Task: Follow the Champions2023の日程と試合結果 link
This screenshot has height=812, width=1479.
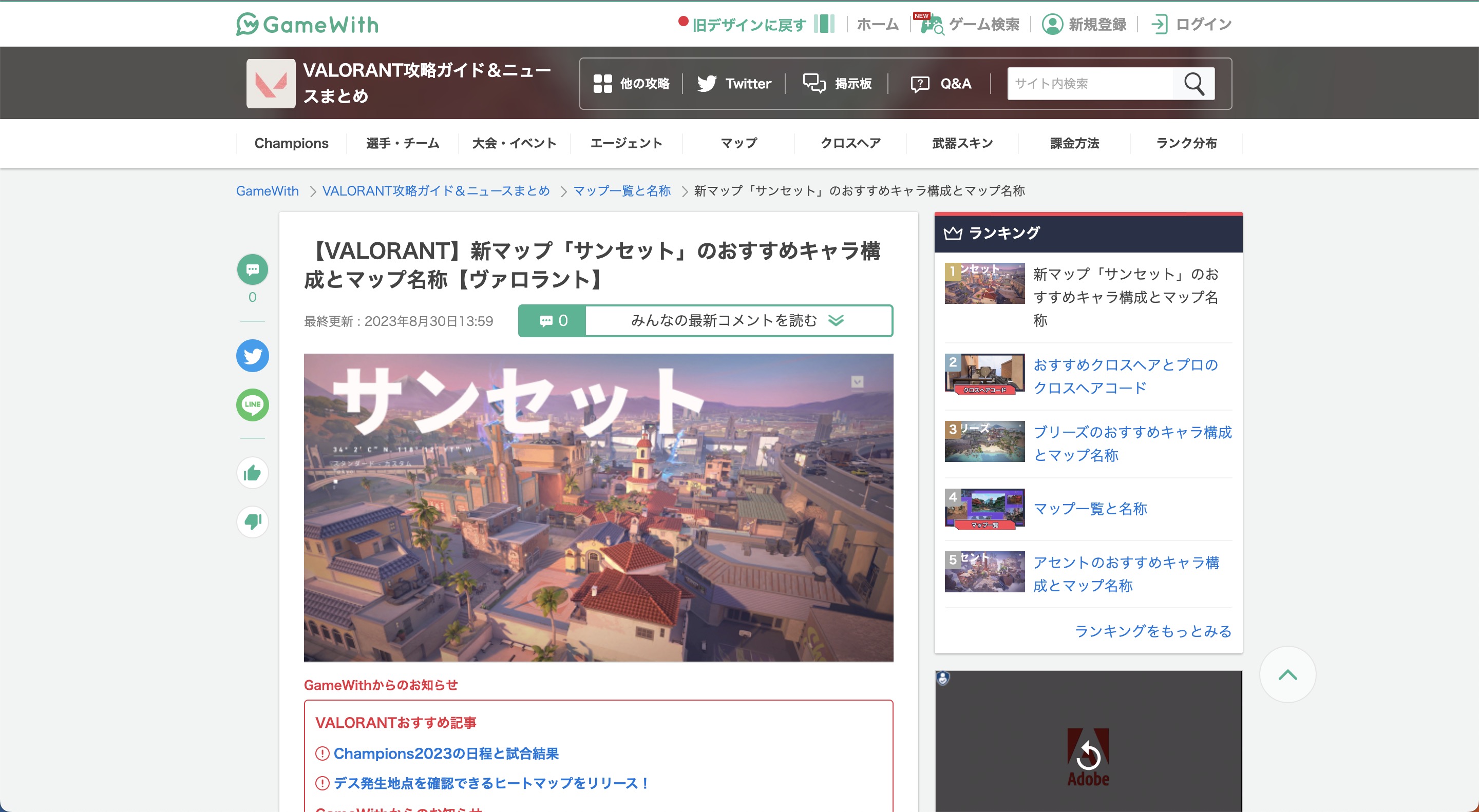Action: pyautogui.click(x=446, y=753)
